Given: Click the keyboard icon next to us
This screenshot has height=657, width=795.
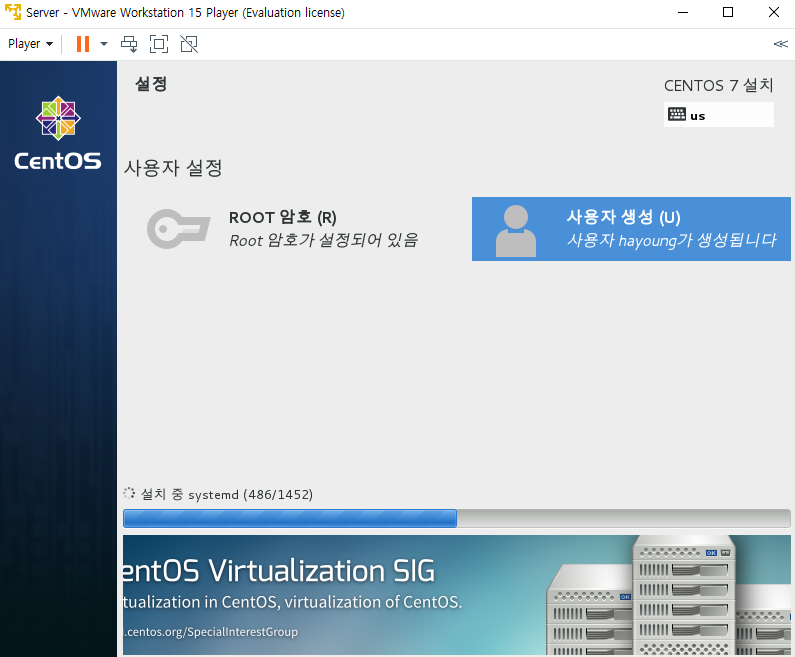Looking at the screenshot, I should point(677,114).
